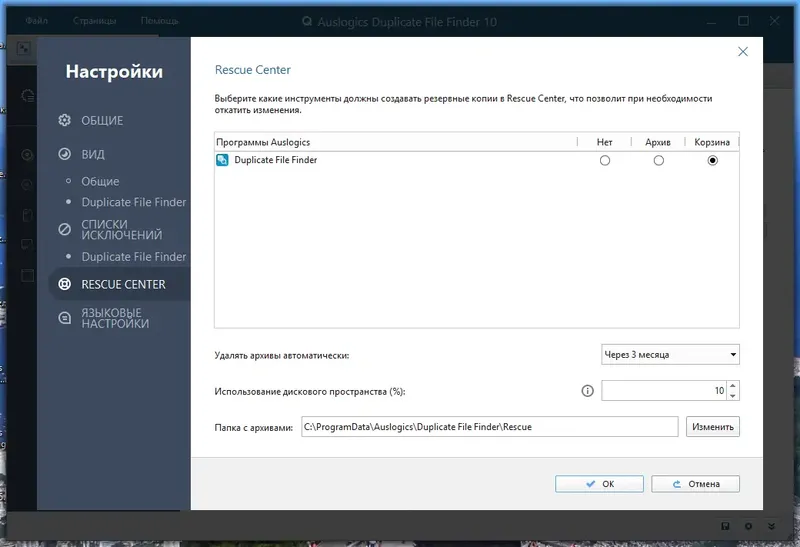Click the Изменить button
Image resolution: width=800 pixels, height=547 pixels.
pos(712,427)
